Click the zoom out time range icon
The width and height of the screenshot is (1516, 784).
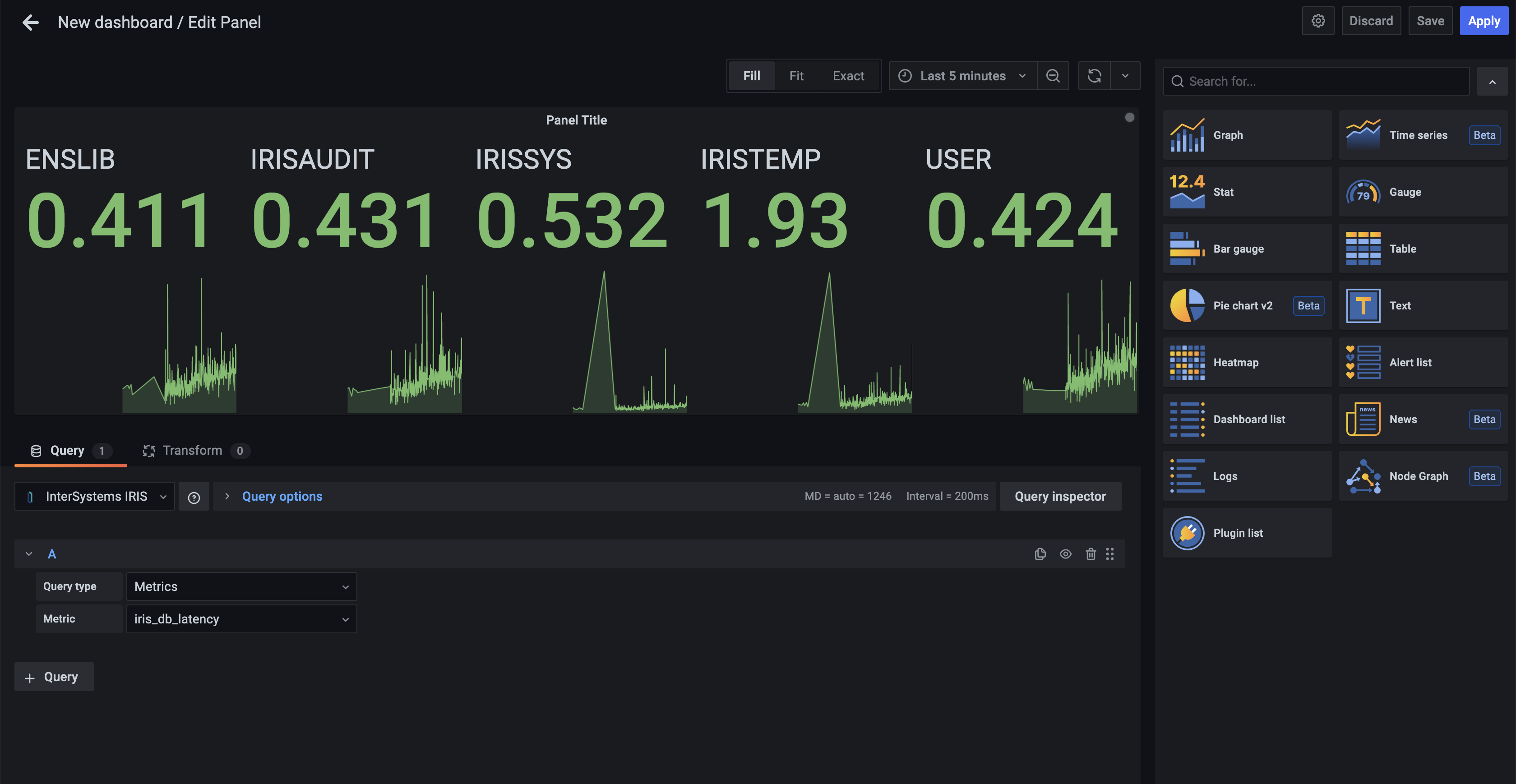point(1053,76)
